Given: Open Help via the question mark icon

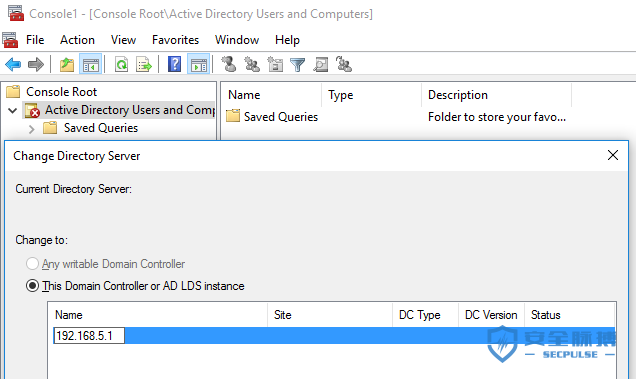Looking at the screenshot, I should click(174, 65).
